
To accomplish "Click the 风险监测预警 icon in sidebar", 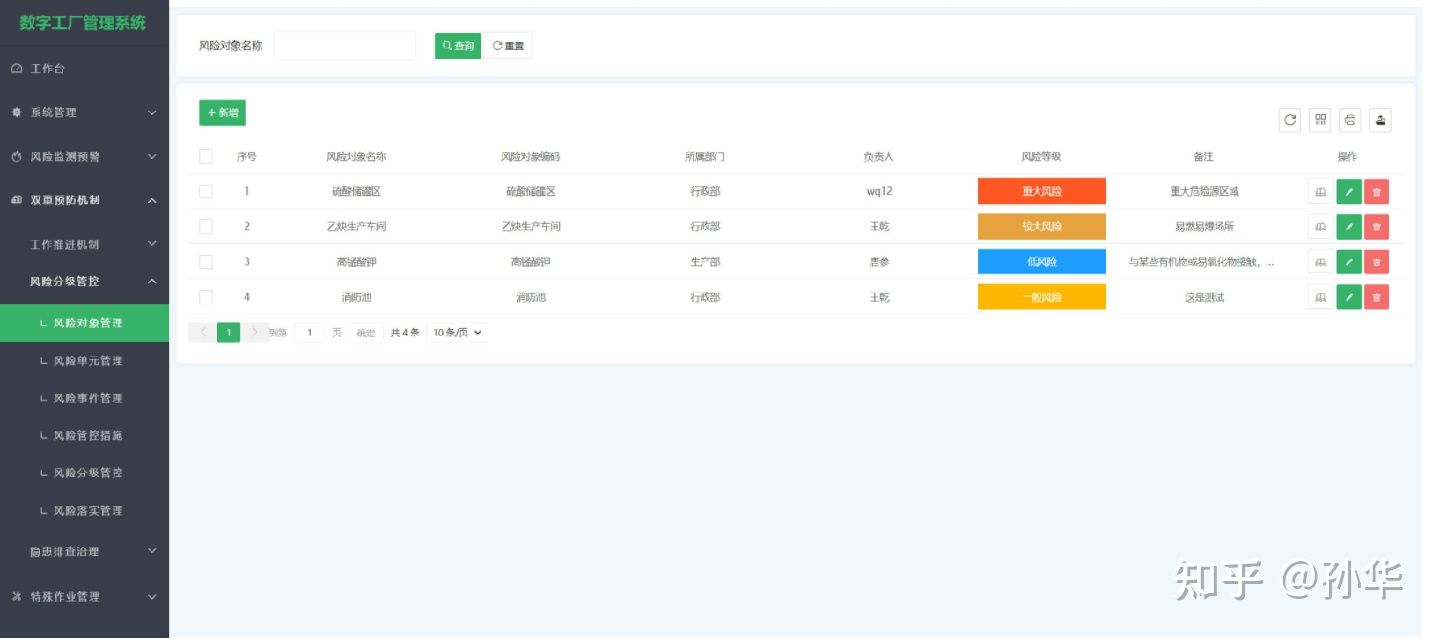I will coord(16,156).
